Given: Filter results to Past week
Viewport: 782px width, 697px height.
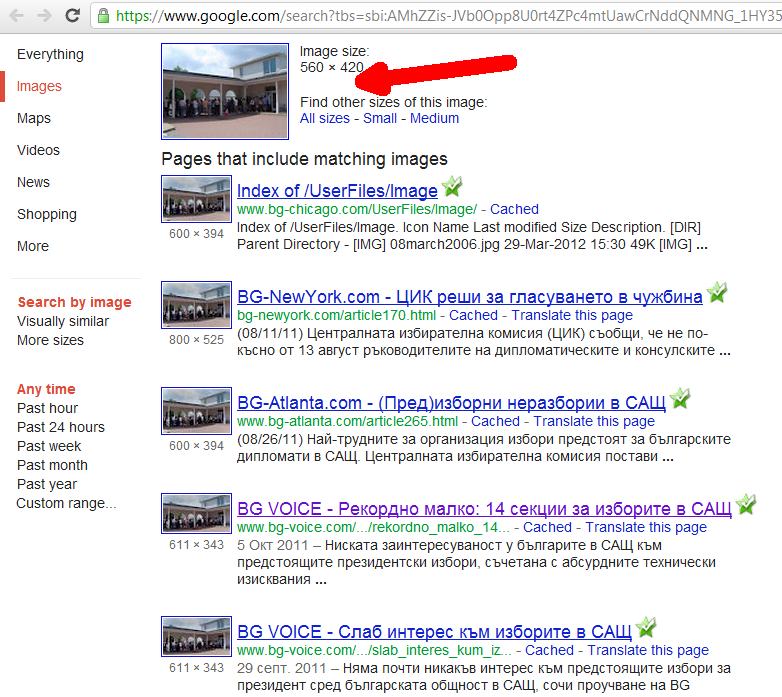Looking at the screenshot, I should click(49, 446).
